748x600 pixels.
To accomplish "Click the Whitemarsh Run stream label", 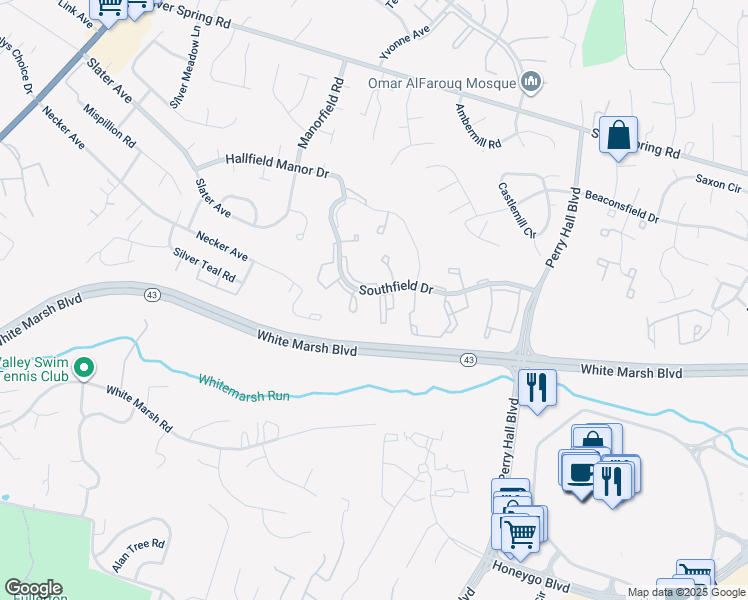I will click(x=244, y=389).
